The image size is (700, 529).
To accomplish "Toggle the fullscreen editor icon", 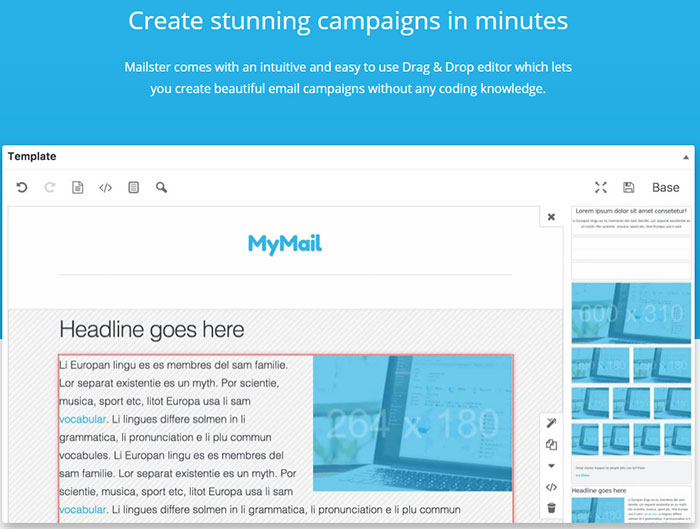I will point(601,187).
